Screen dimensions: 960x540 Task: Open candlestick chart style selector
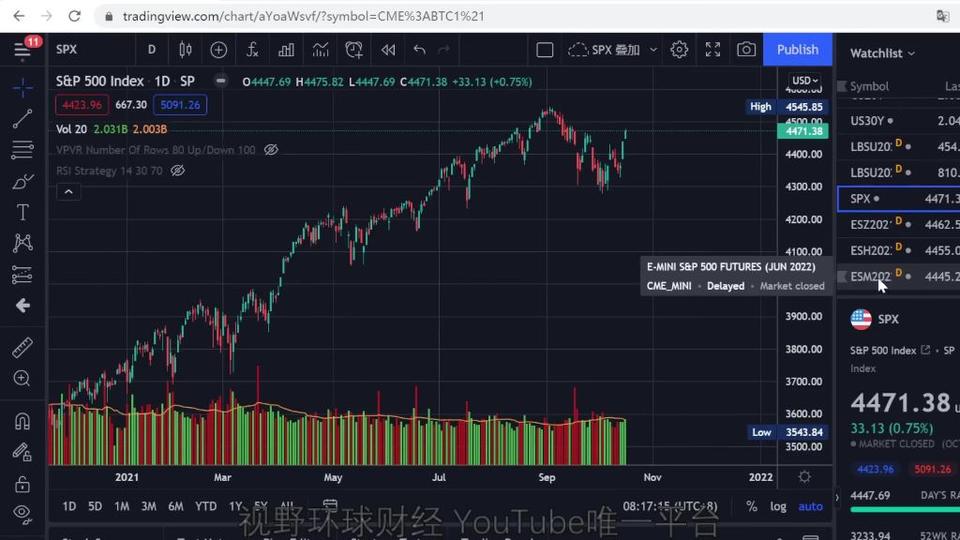pyautogui.click(x=186, y=50)
